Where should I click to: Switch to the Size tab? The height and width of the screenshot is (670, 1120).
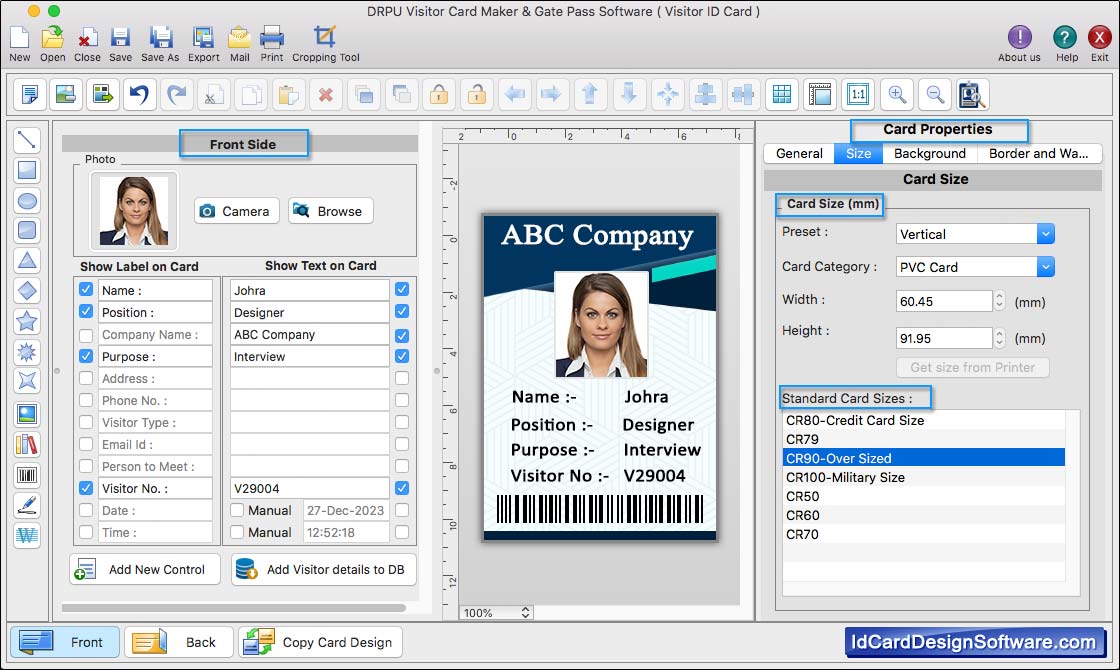pyautogui.click(x=859, y=154)
